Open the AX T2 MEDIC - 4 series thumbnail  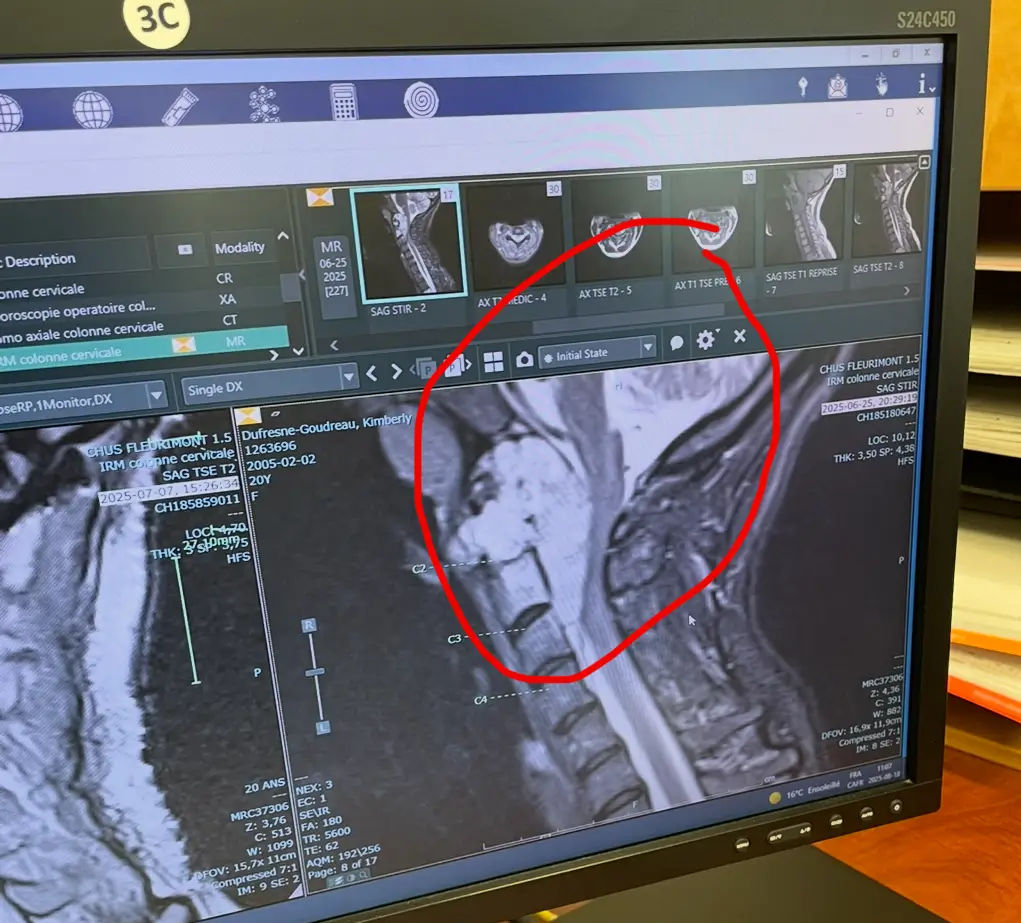tap(514, 237)
